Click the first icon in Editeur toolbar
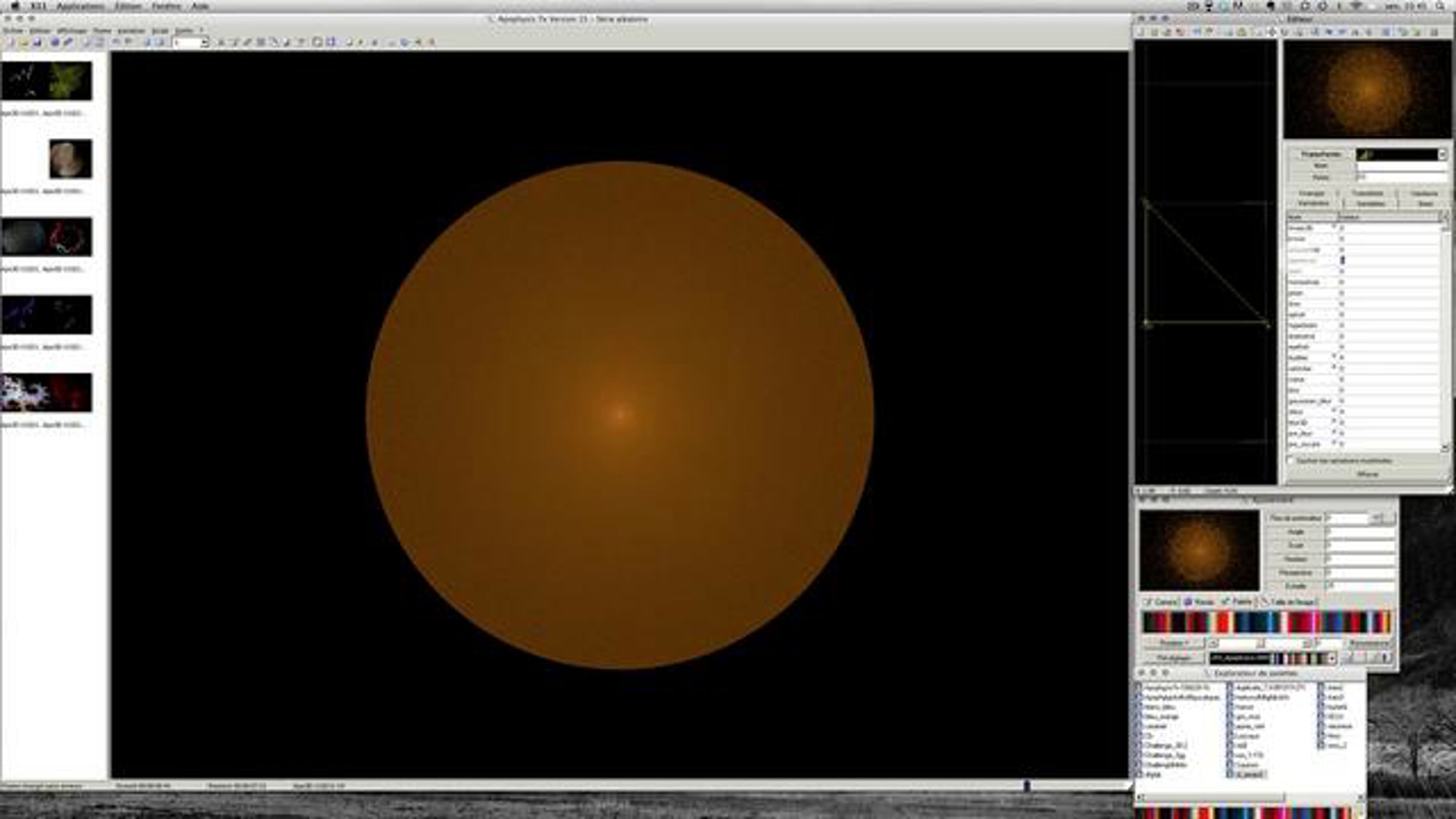 1141,32
